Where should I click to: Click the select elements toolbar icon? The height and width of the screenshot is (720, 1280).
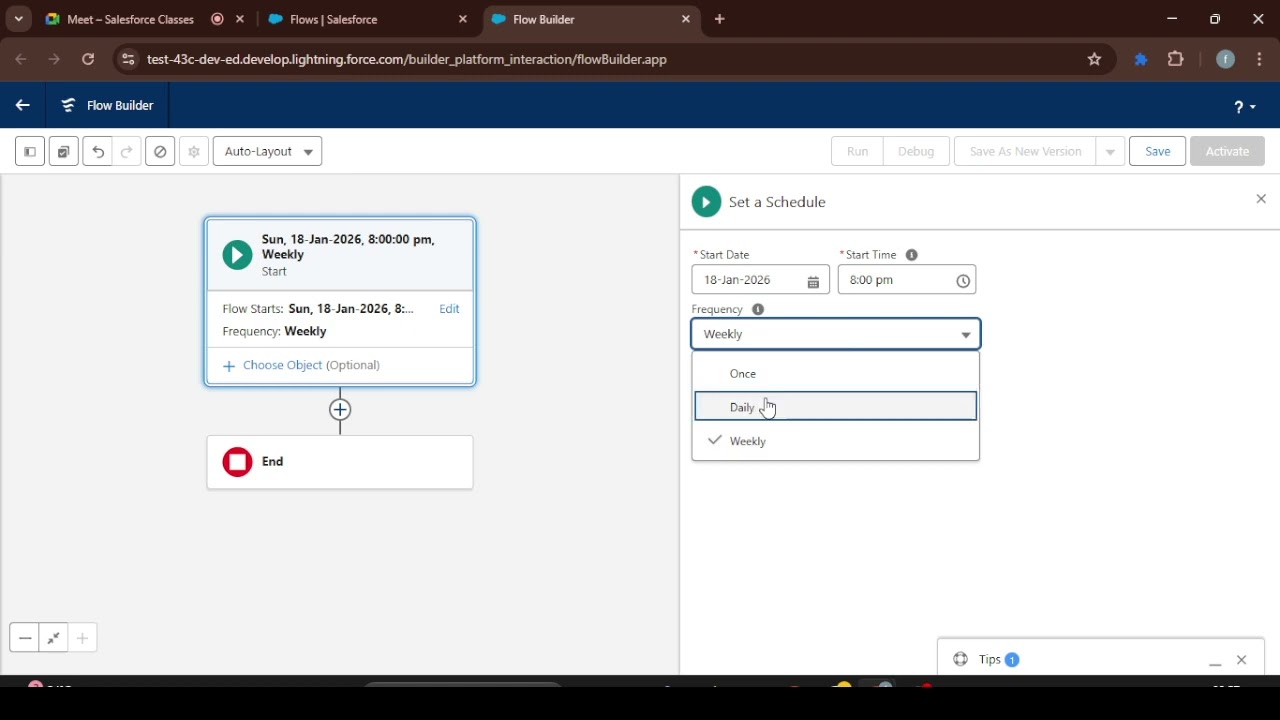pyautogui.click(x=63, y=152)
